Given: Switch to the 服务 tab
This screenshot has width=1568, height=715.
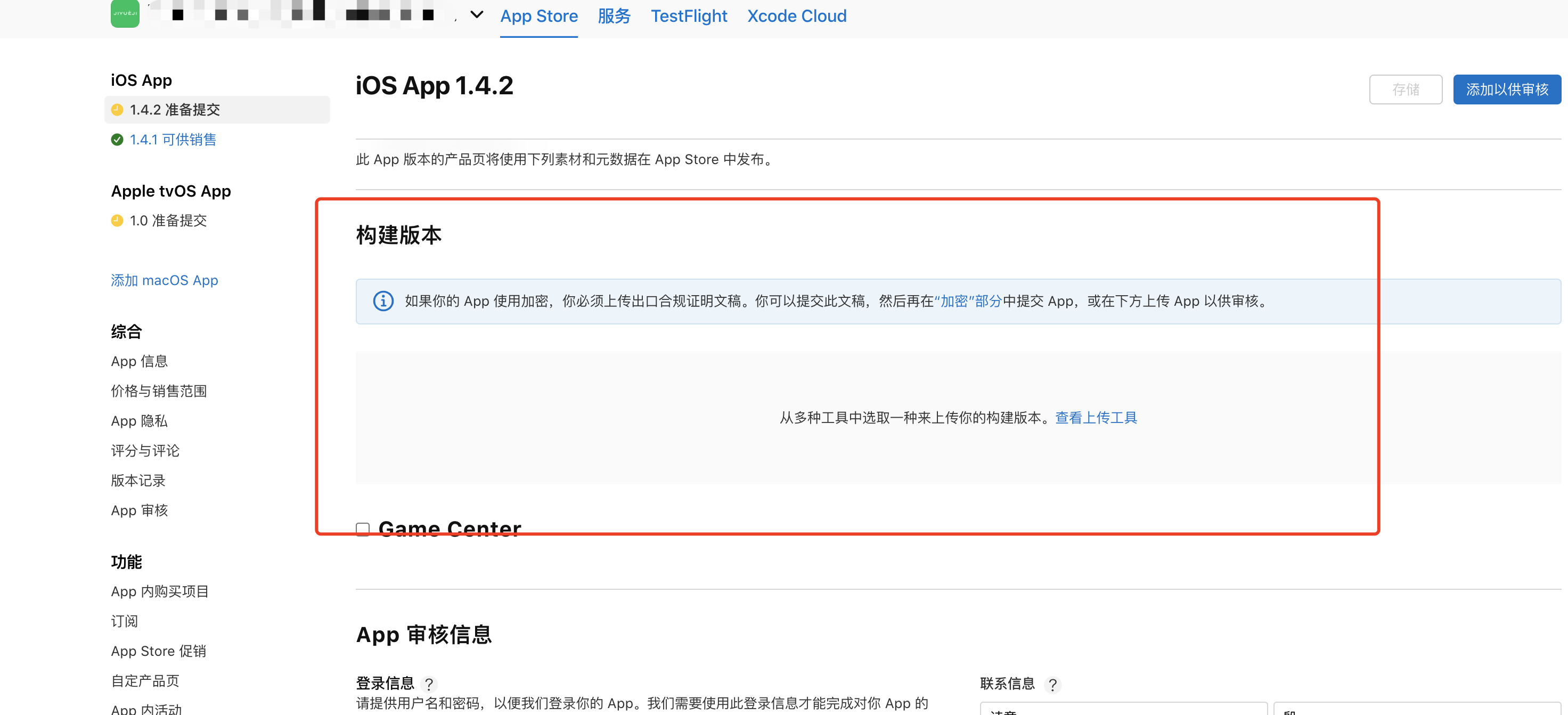Looking at the screenshot, I should click(614, 16).
